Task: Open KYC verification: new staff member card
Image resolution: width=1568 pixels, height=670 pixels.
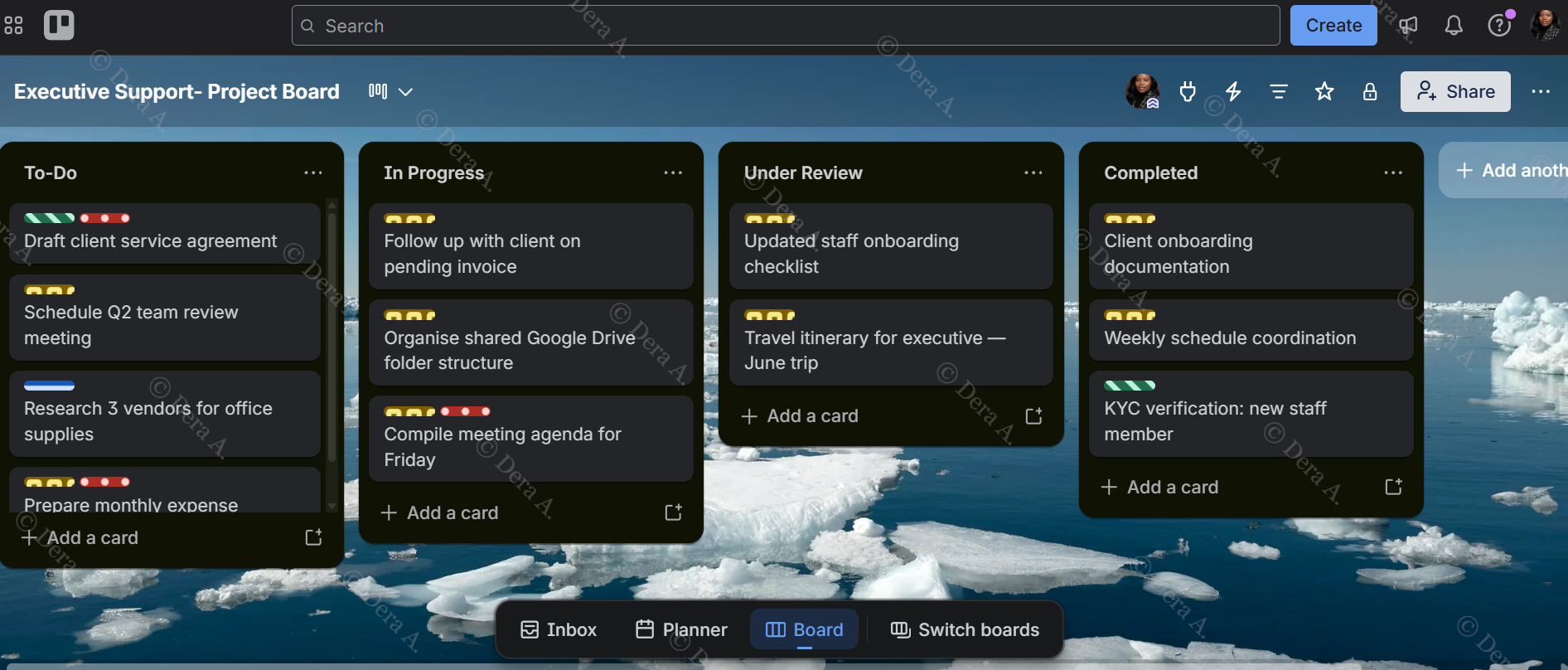Action: [1251, 414]
